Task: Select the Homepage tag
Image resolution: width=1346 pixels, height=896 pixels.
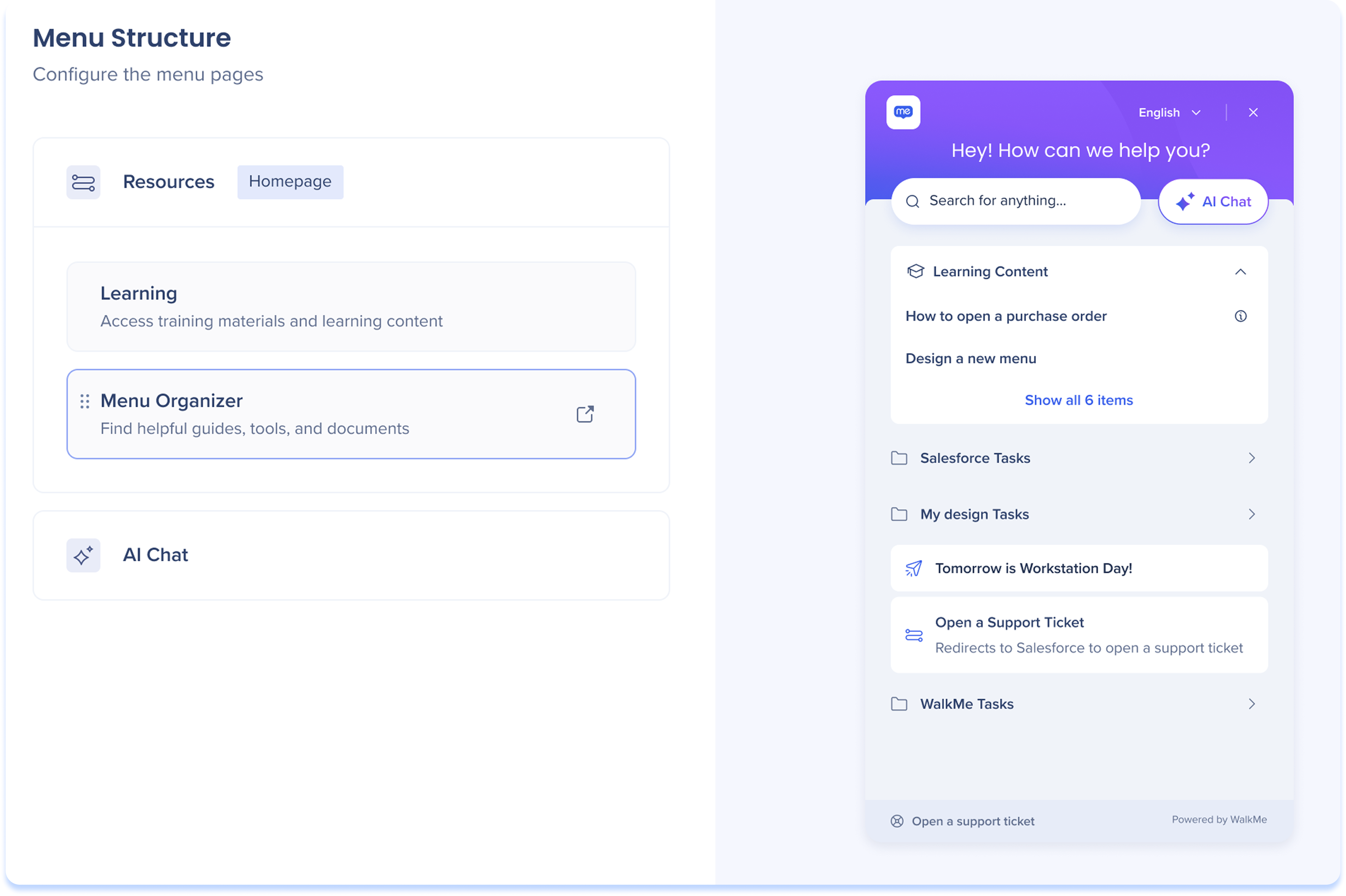Action: [290, 182]
